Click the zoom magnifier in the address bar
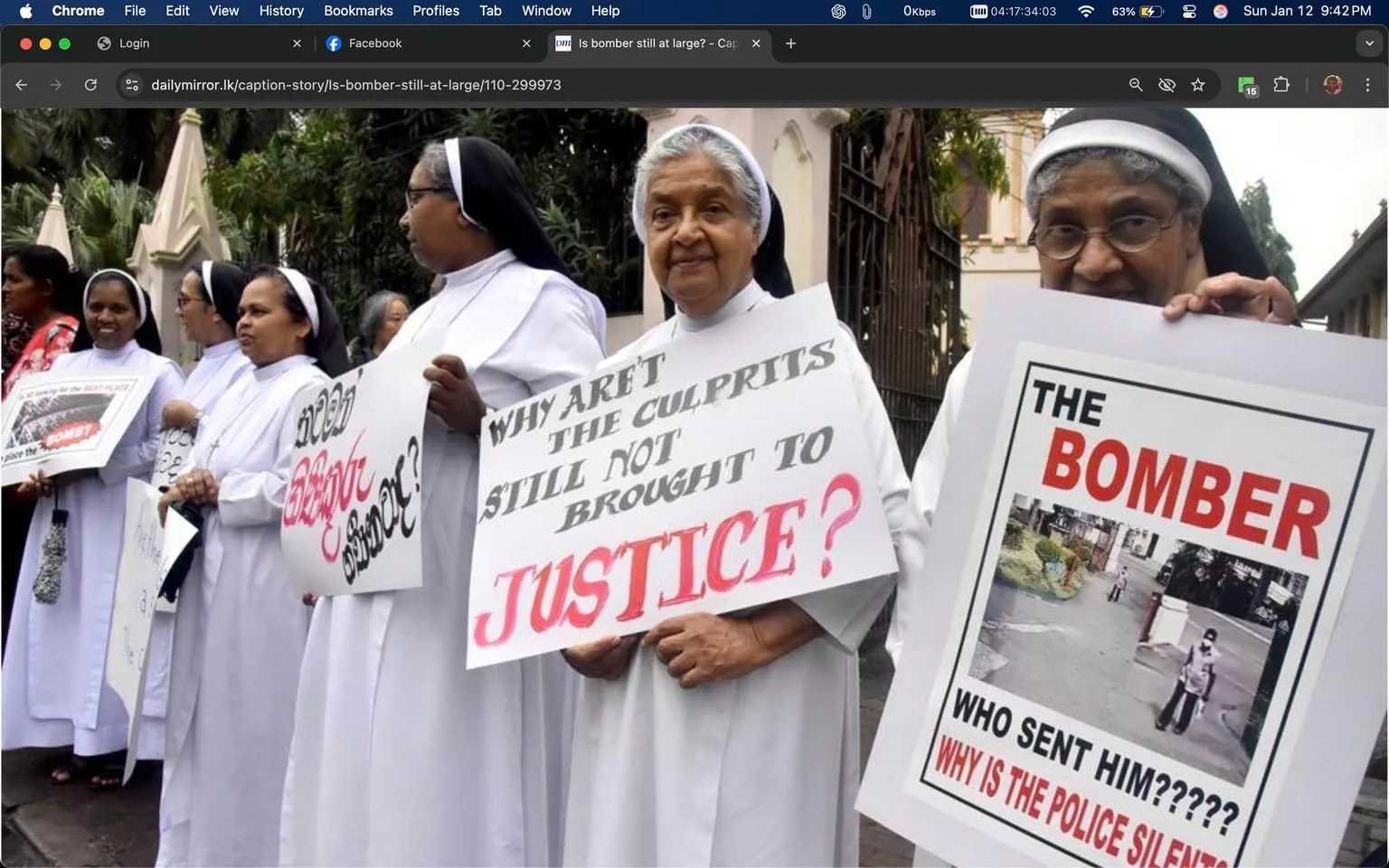The width and height of the screenshot is (1389, 868). [x=1135, y=84]
